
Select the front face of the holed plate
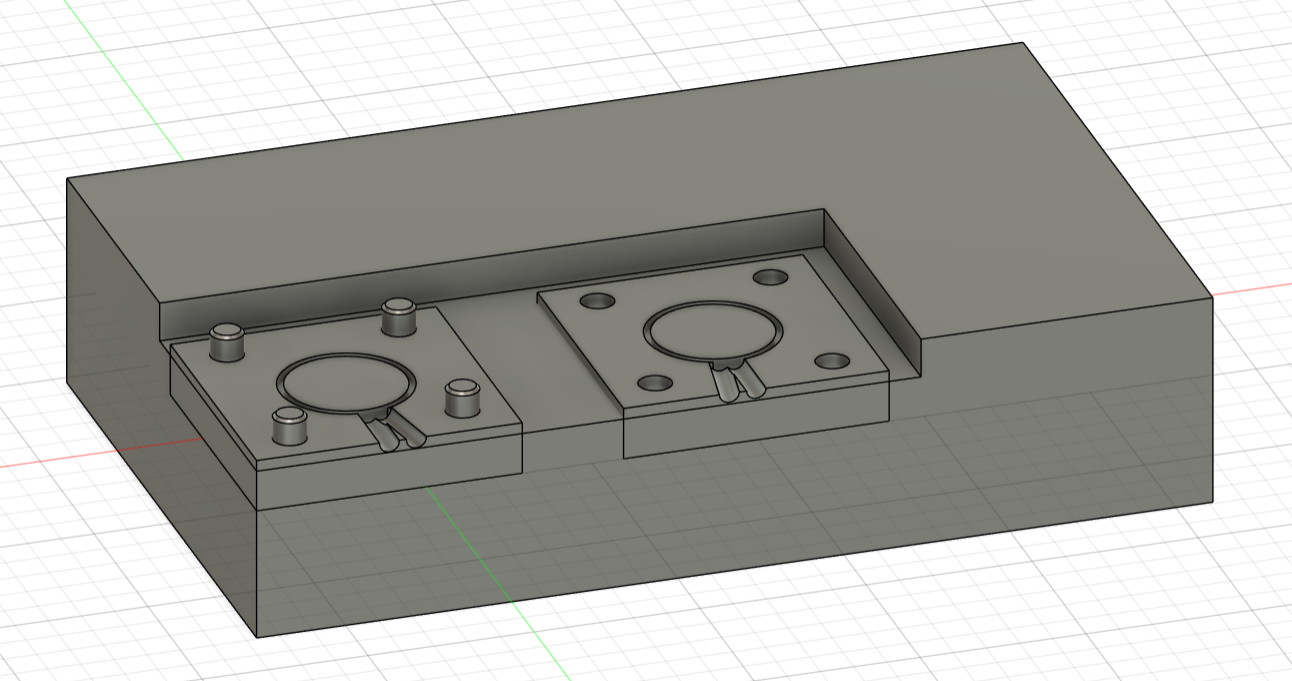pos(756,415)
